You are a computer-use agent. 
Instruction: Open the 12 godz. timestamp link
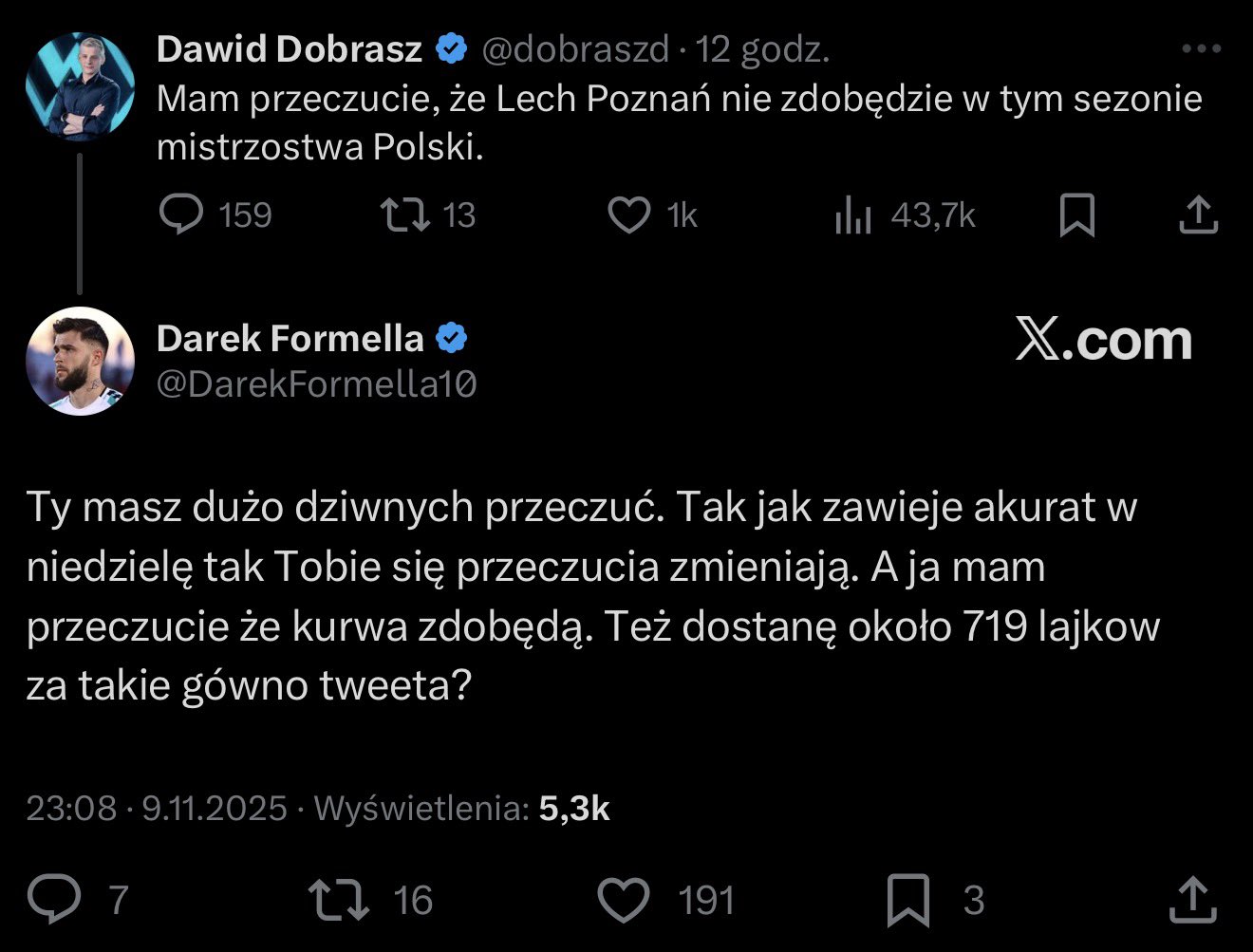763,49
